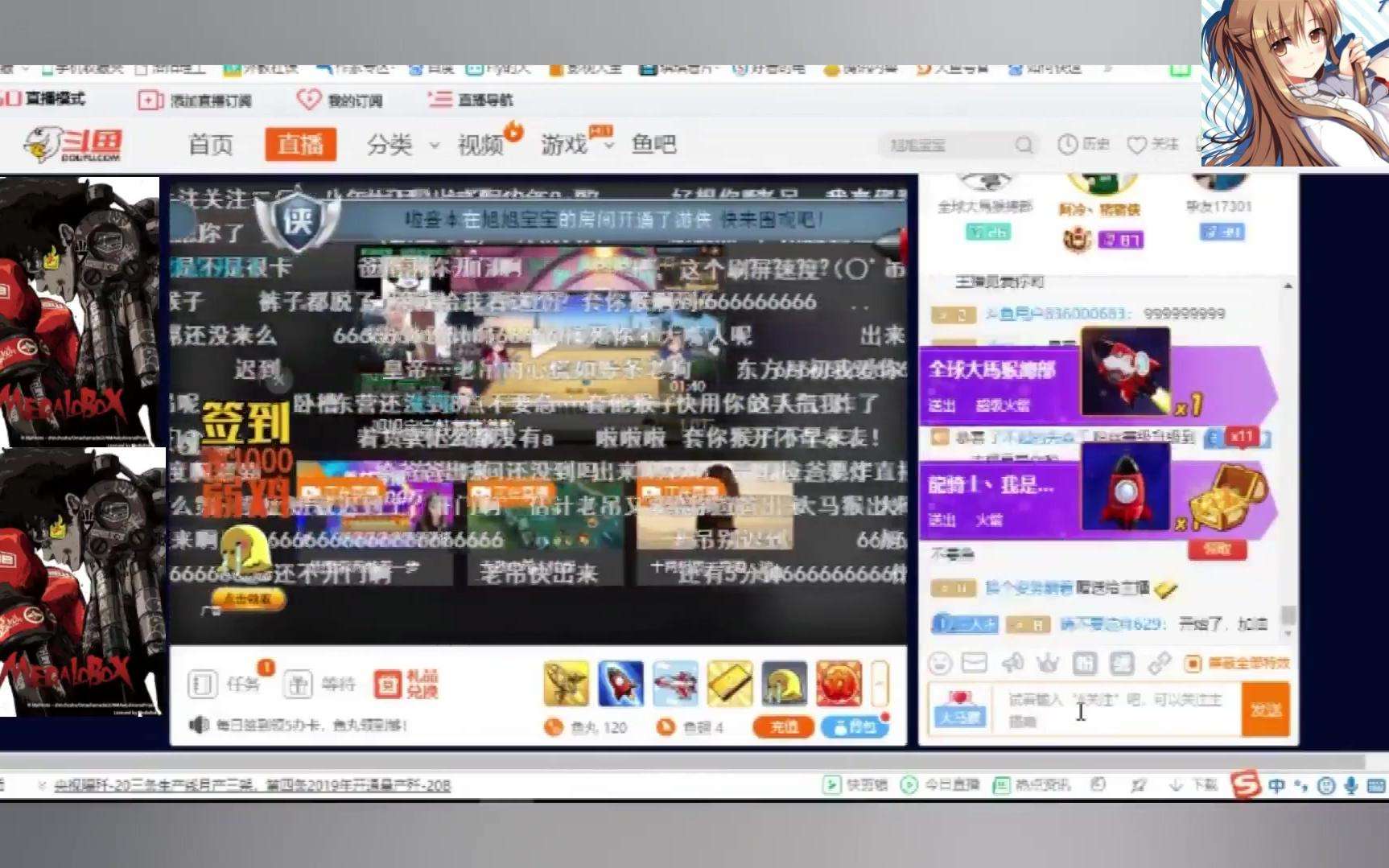1389x868 pixels.
Task: Open the 礼品兑换 gift exchange panel
Action: [x=402, y=684]
